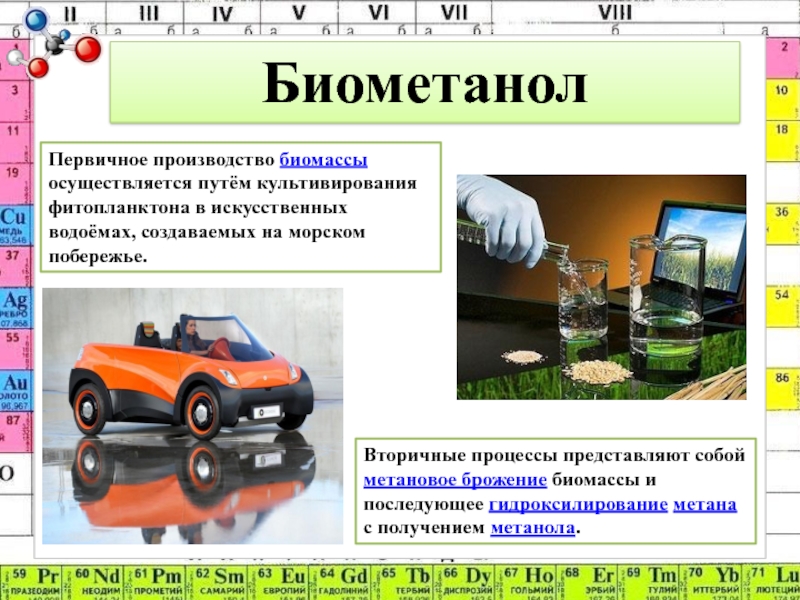
Task: Select the group V column header
Action: click(299, 13)
